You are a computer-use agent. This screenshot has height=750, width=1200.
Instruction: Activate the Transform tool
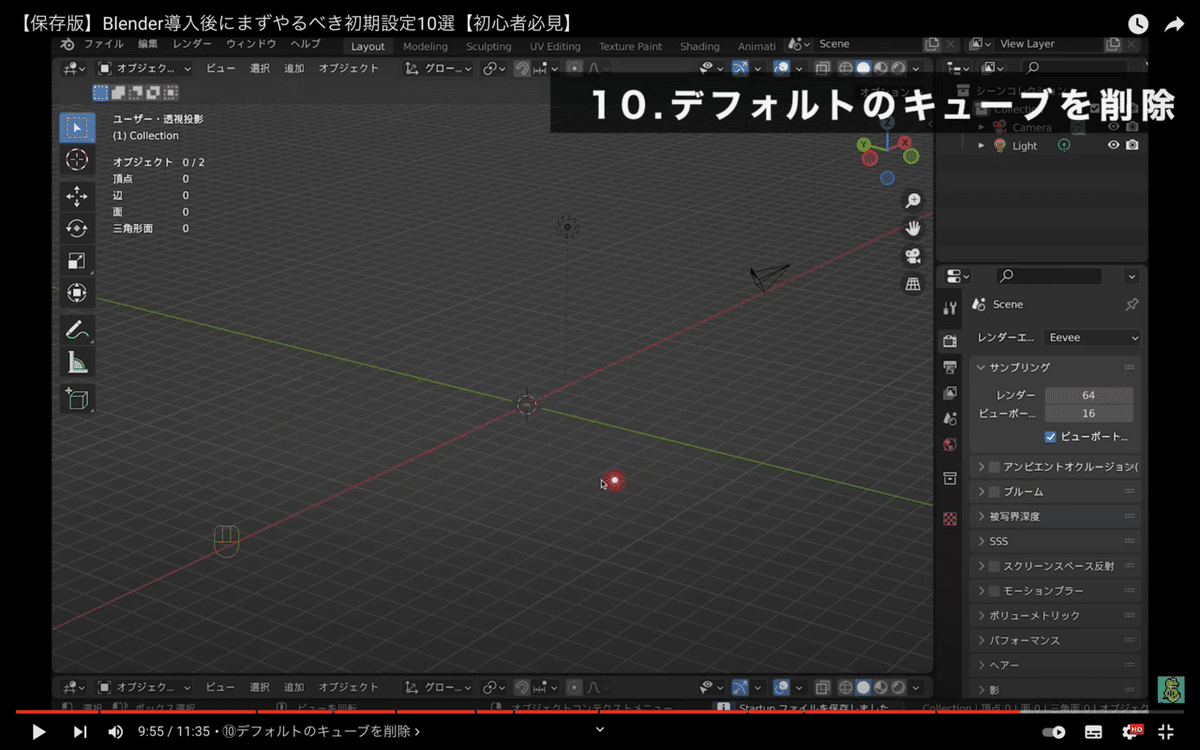tap(77, 293)
